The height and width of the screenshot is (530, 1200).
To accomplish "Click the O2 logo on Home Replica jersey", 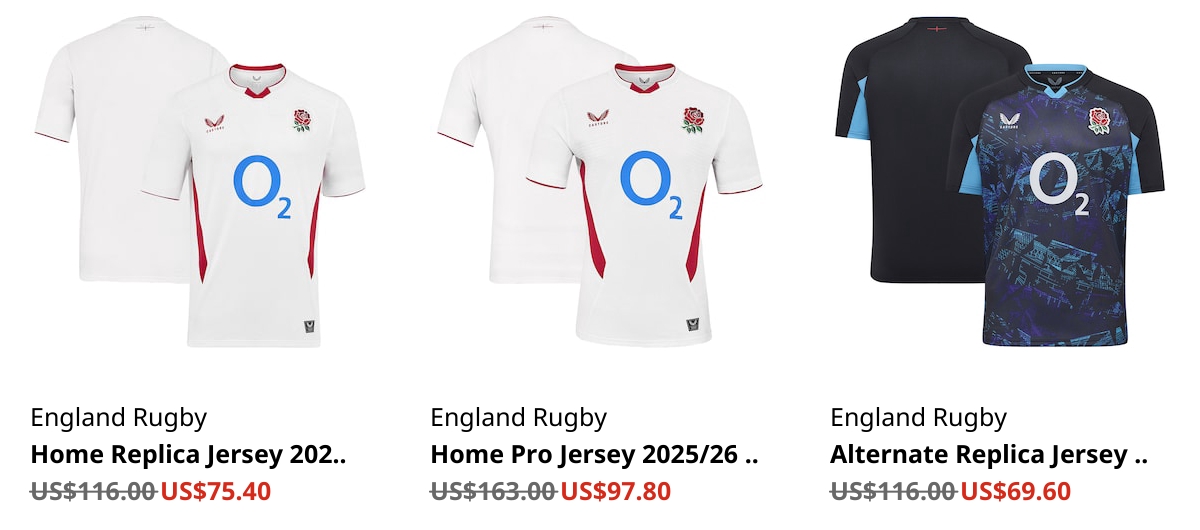I will [262, 186].
